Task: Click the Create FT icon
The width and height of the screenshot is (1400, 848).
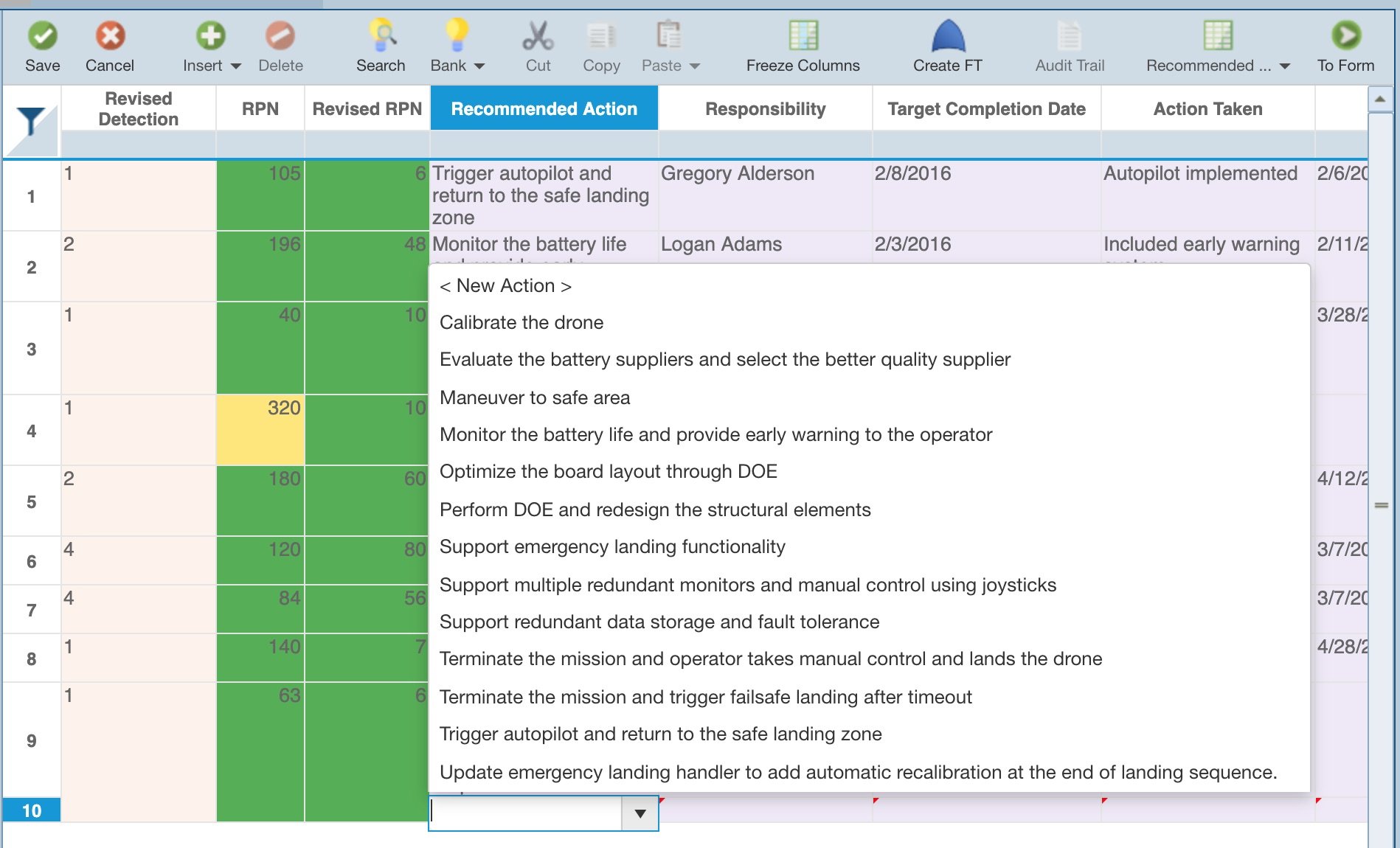Action: (948, 35)
